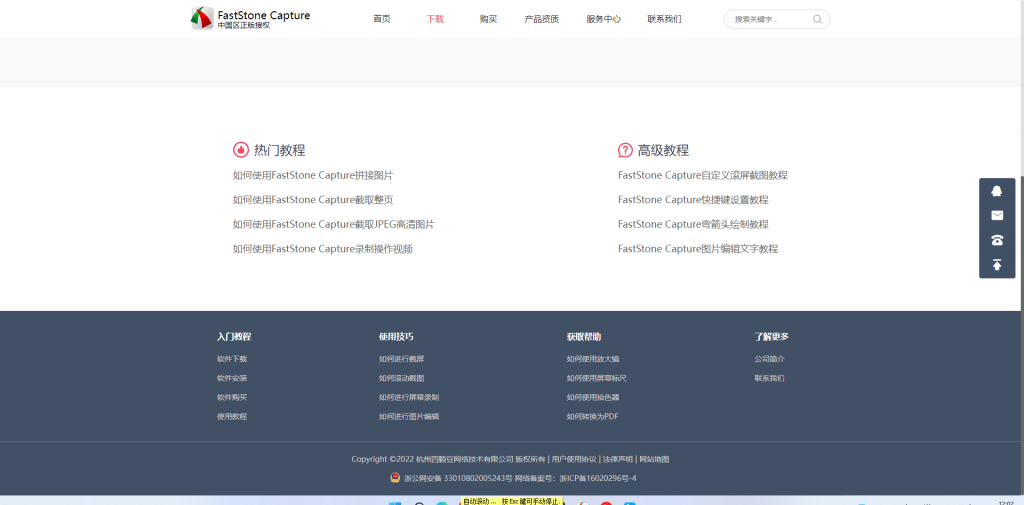Open FastStone Capture图片编辑文字教程
The image size is (1024, 505).
pos(698,249)
